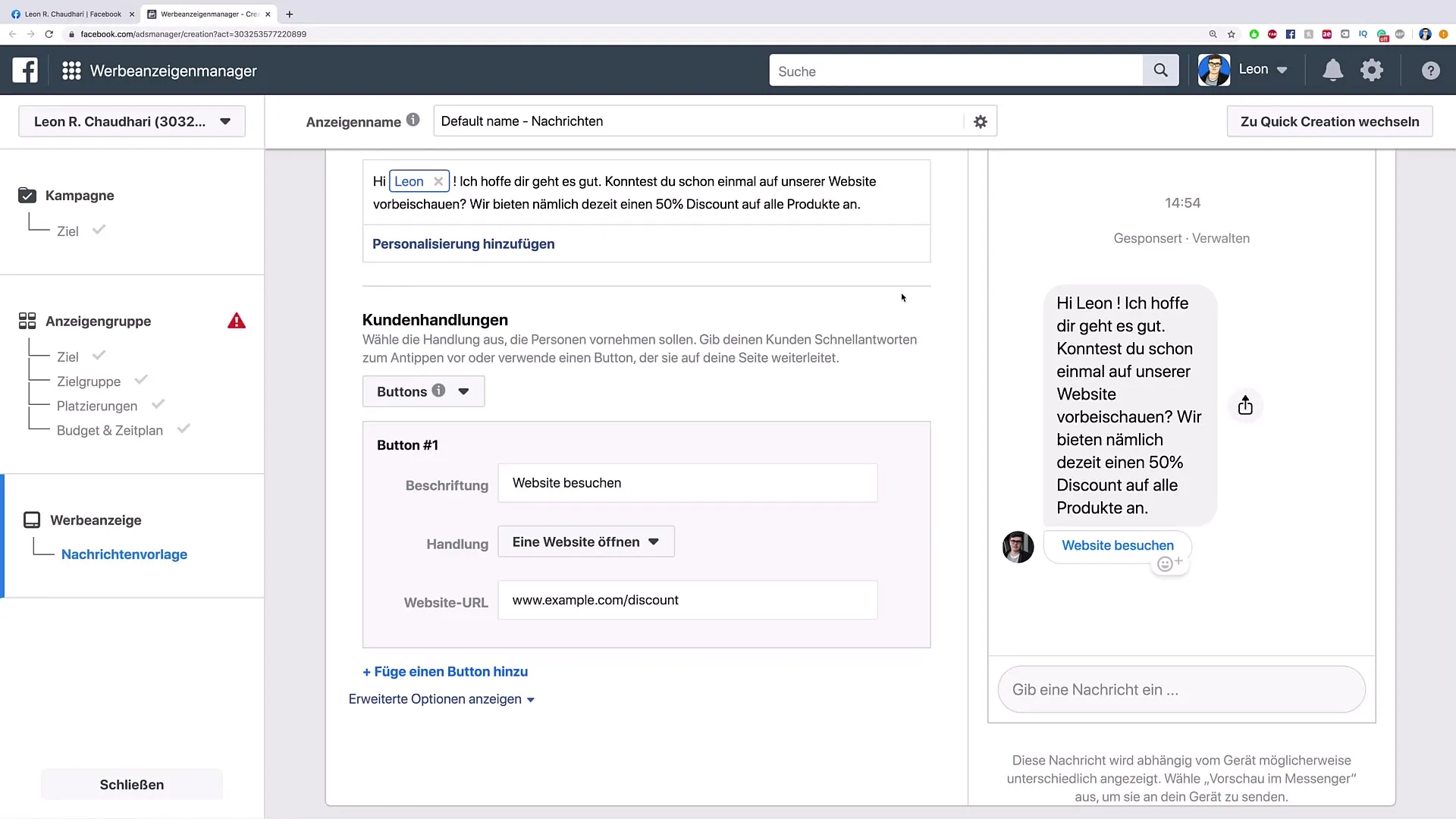This screenshot has width=1456, height=819.
Task: Open the Buttons customer action dropdown
Action: (423, 391)
